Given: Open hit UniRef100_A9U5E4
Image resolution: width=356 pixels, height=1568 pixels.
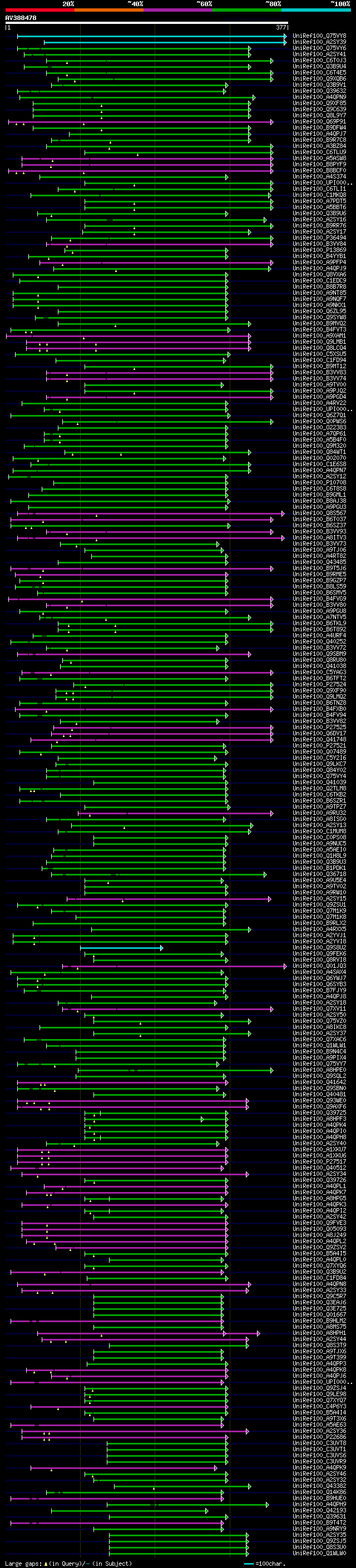Looking at the screenshot, I should tap(319, 880).
